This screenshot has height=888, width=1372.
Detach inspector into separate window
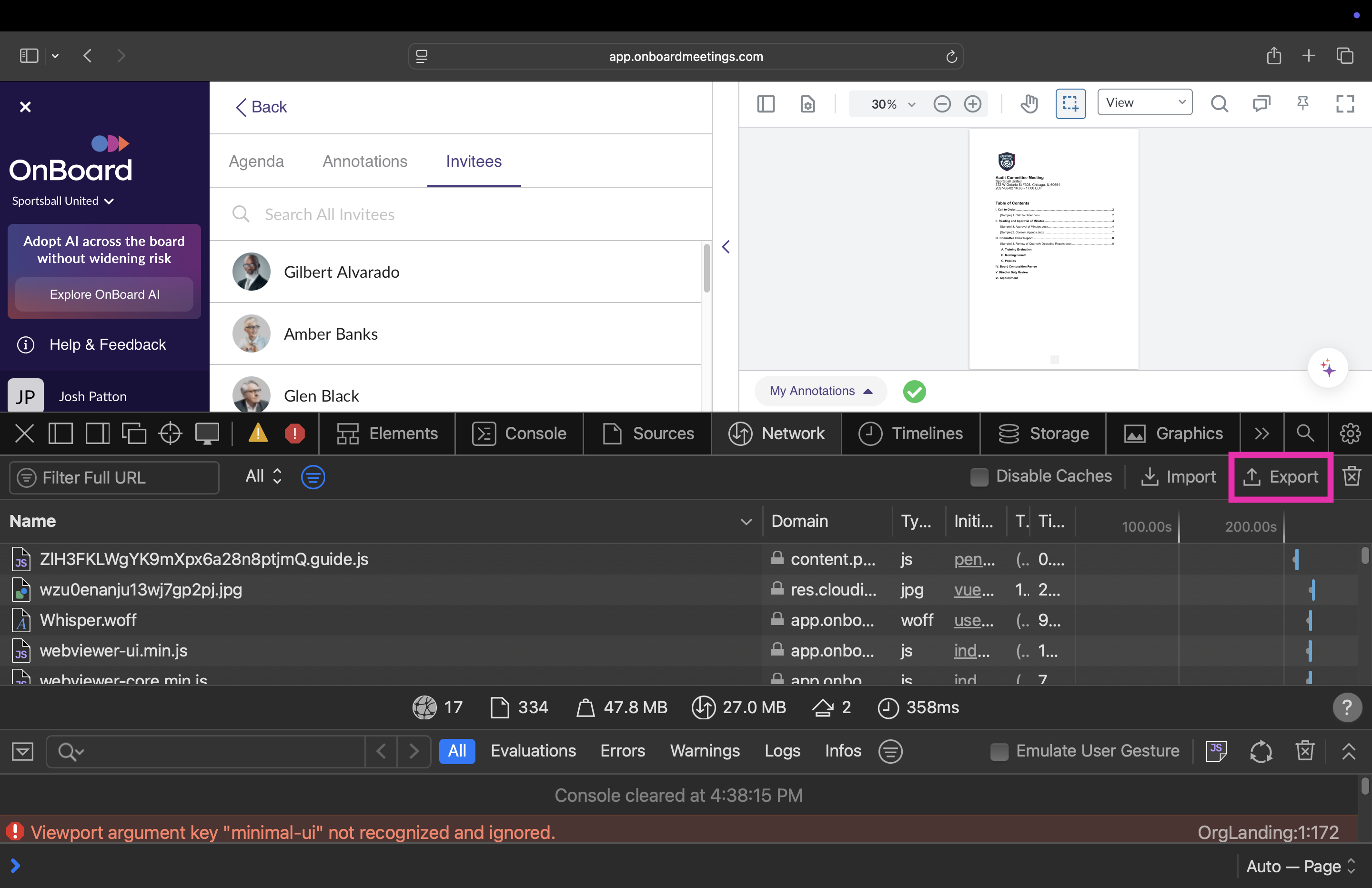134,434
